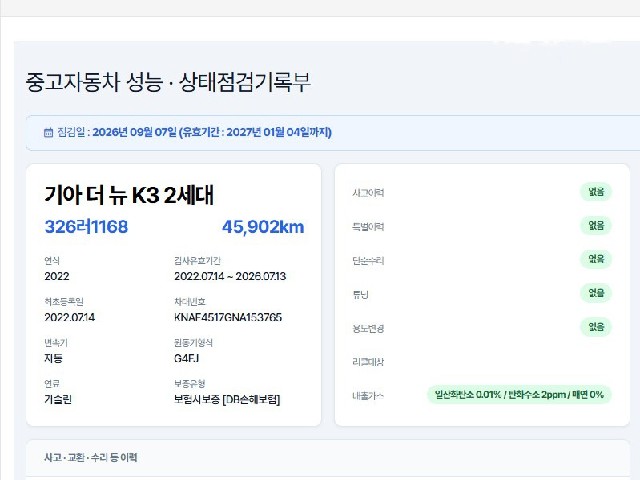Image resolution: width=640 pixels, height=480 pixels.
Task: Click the 없음 badge in the 튜닝 row
Action: [596, 293]
